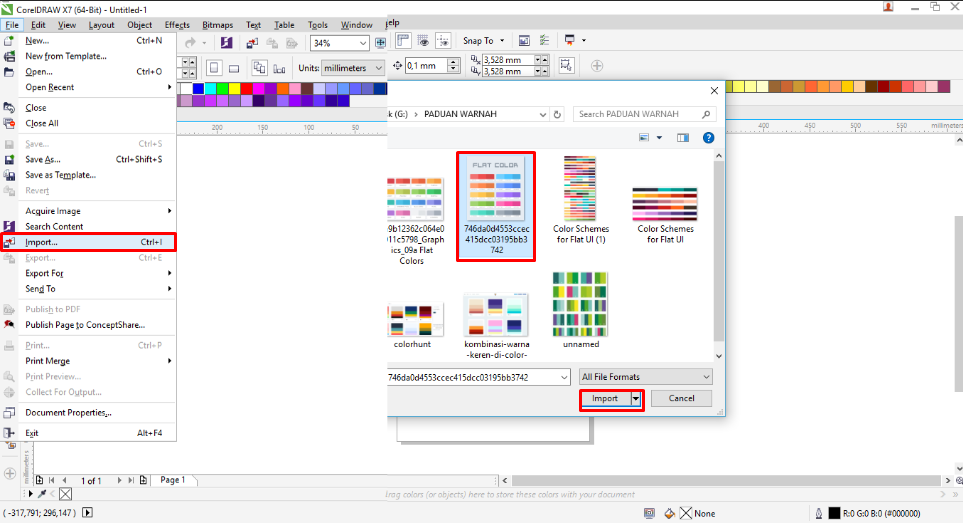Toggle show guidelines icon
Viewport: 963px width, 523px height.
click(x=443, y=41)
